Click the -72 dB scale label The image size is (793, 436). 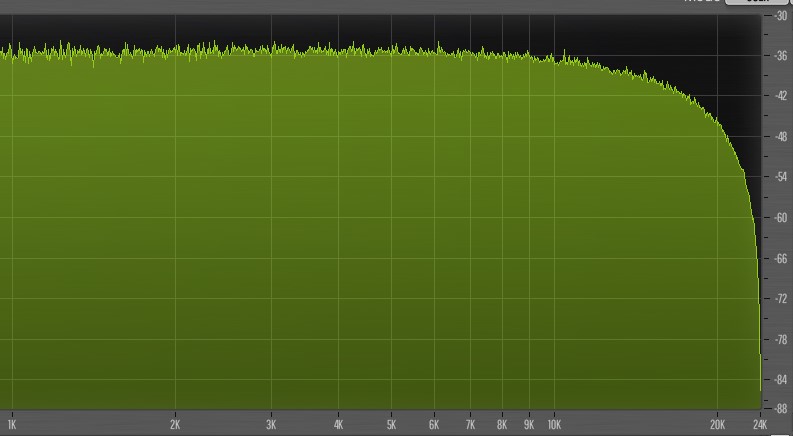pos(779,298)
